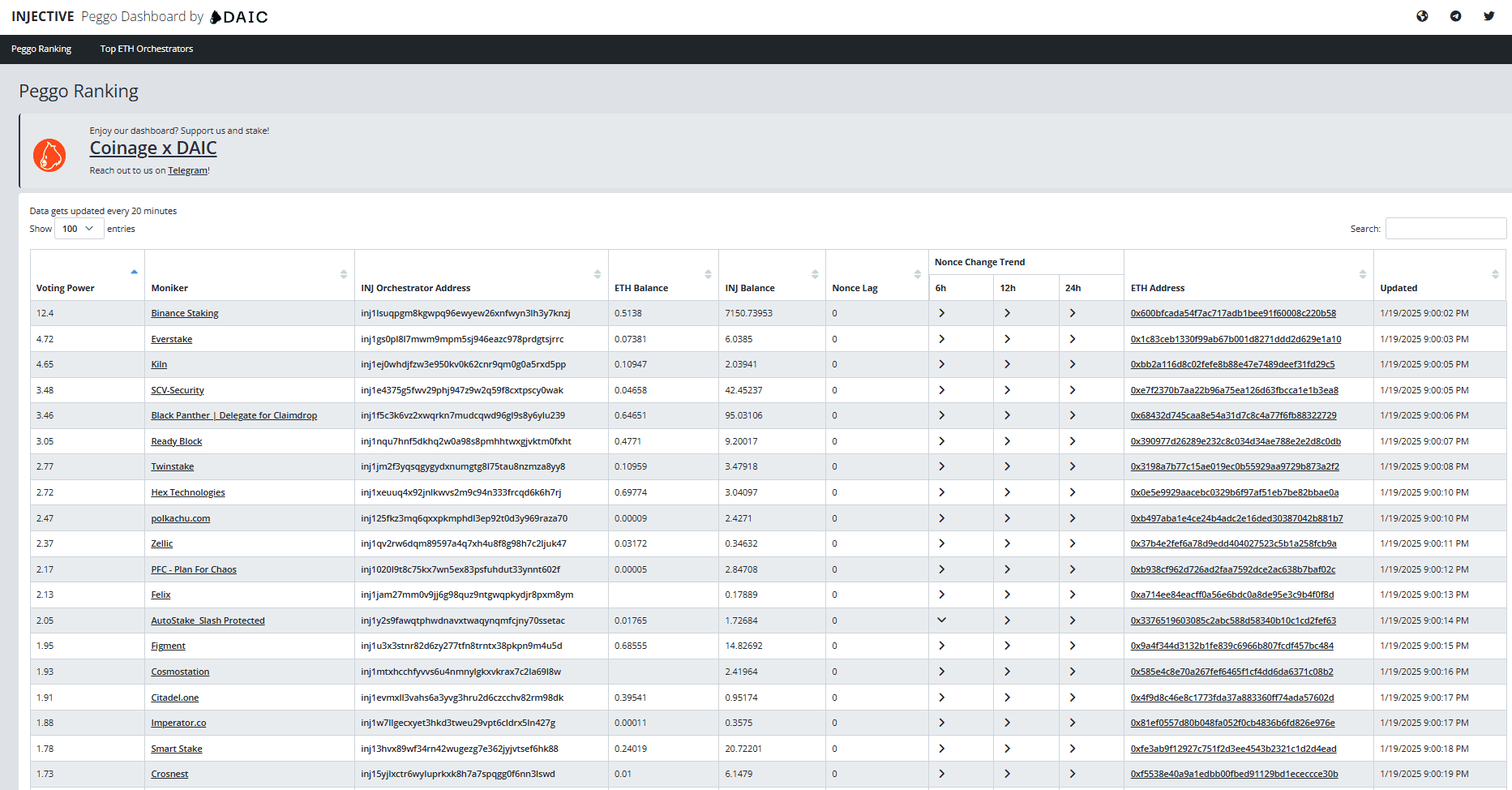Select Peggo Ranking in the navigation bar
1512x790 pixels.
(41, 49)
